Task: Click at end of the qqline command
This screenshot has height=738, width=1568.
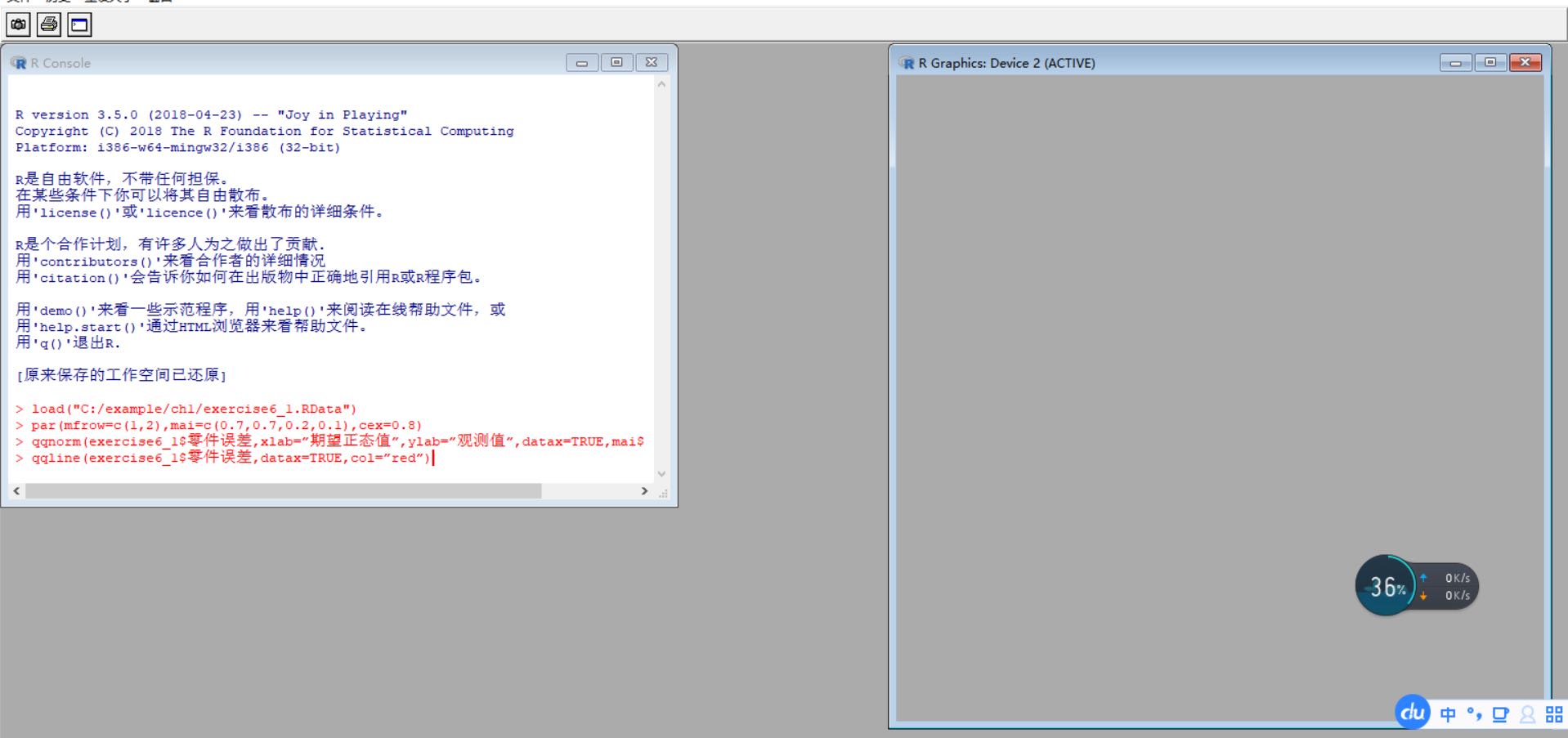Action: click(432, 458)
